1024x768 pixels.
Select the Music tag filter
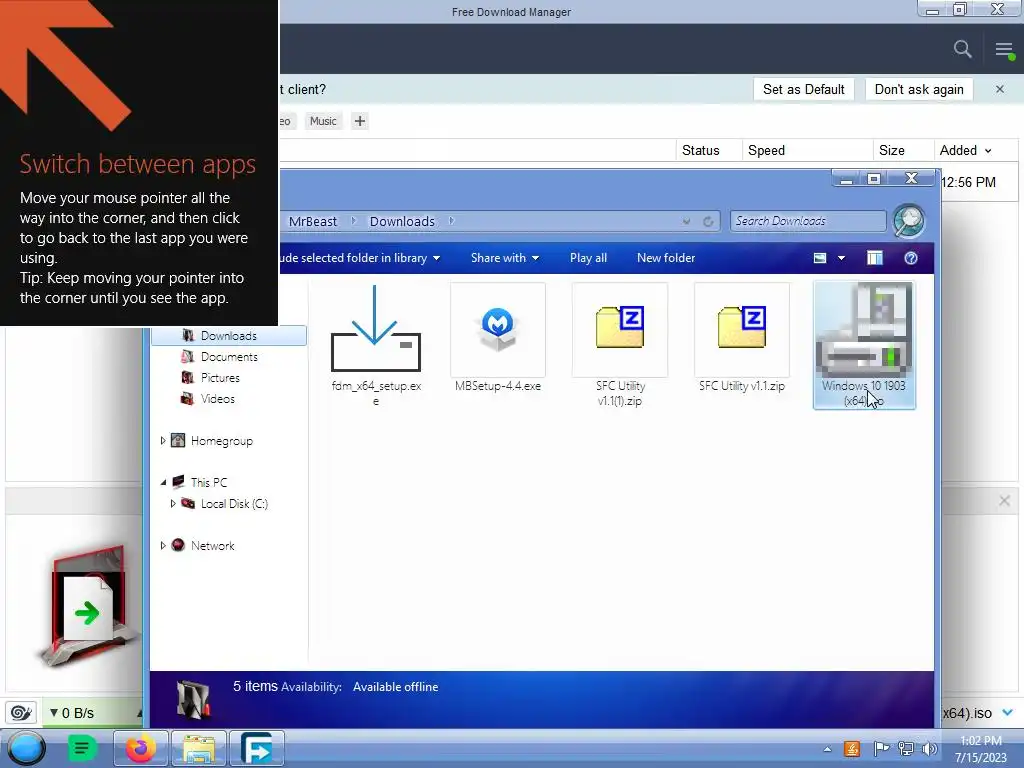tap(323, 121)
